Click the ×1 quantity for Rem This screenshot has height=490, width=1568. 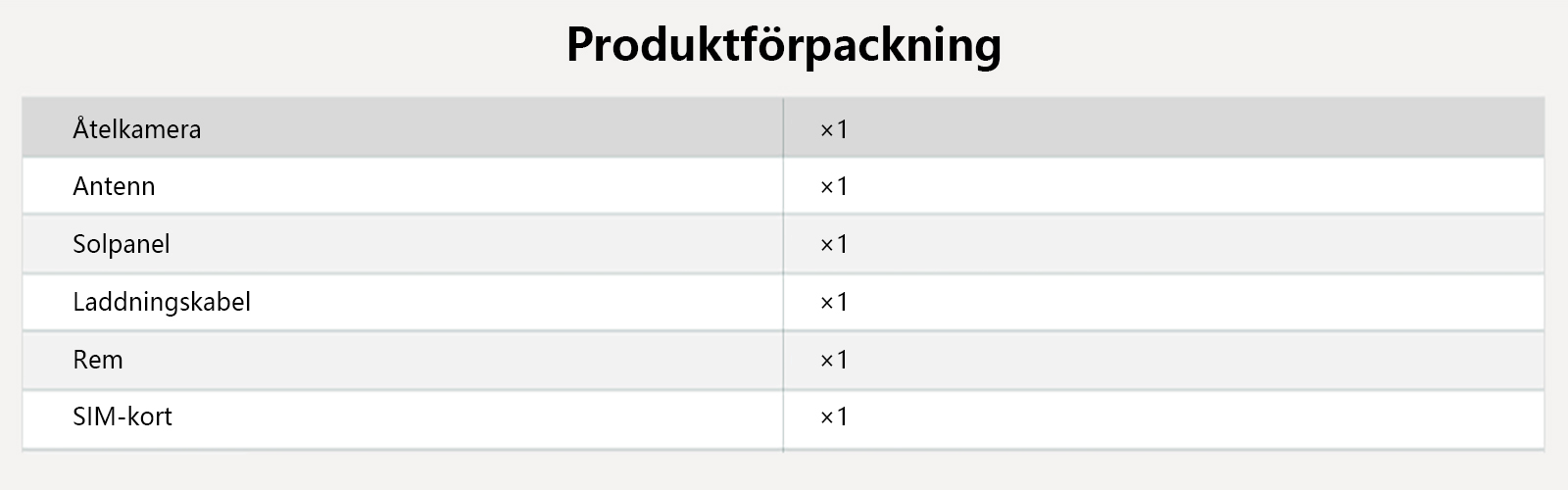click(x=833, y=360)
